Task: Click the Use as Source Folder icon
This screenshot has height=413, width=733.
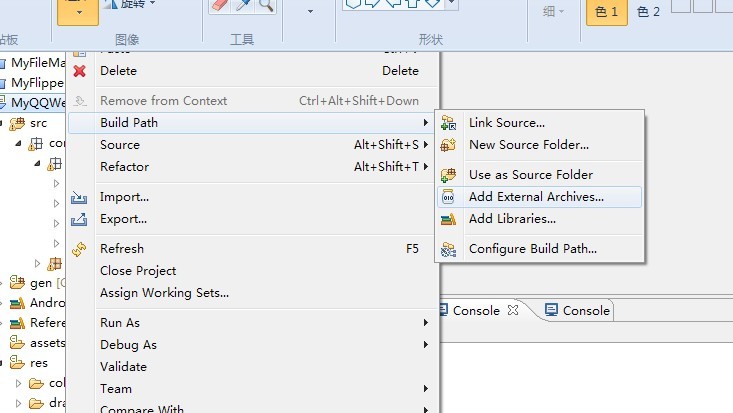Action: [x=448, y=175]
